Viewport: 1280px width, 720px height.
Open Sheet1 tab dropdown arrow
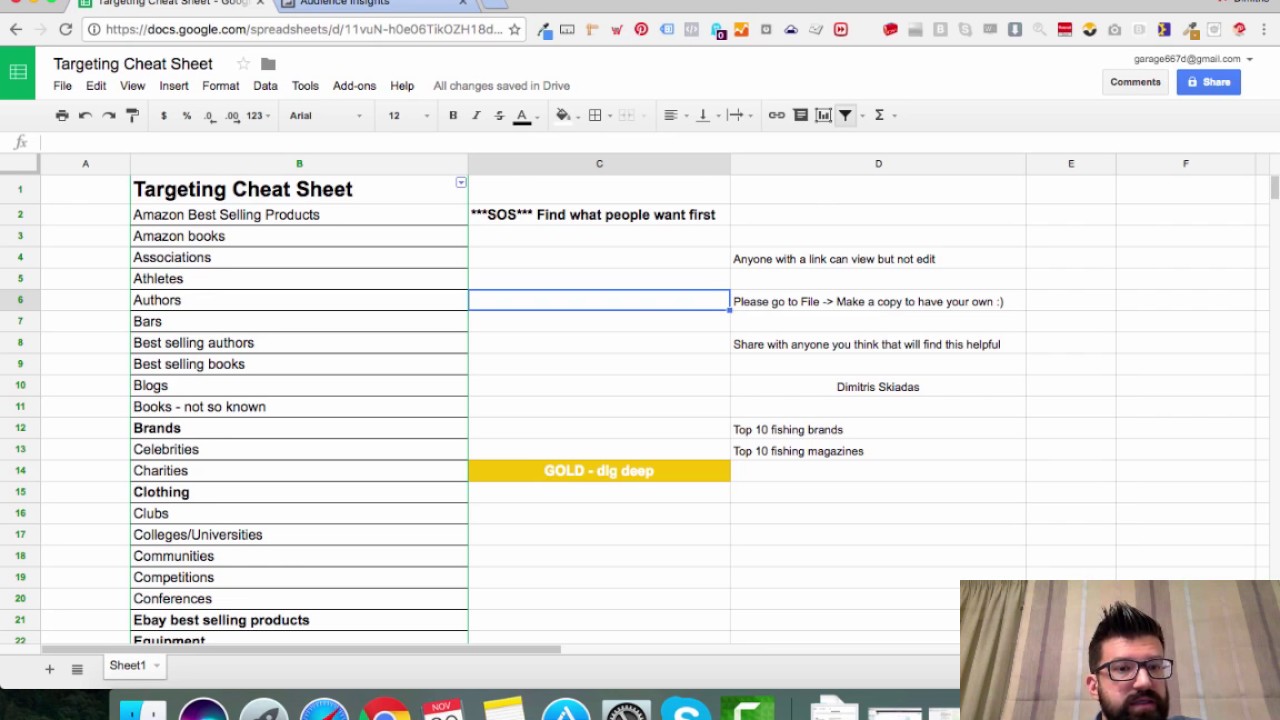click(x=157, y=666)
